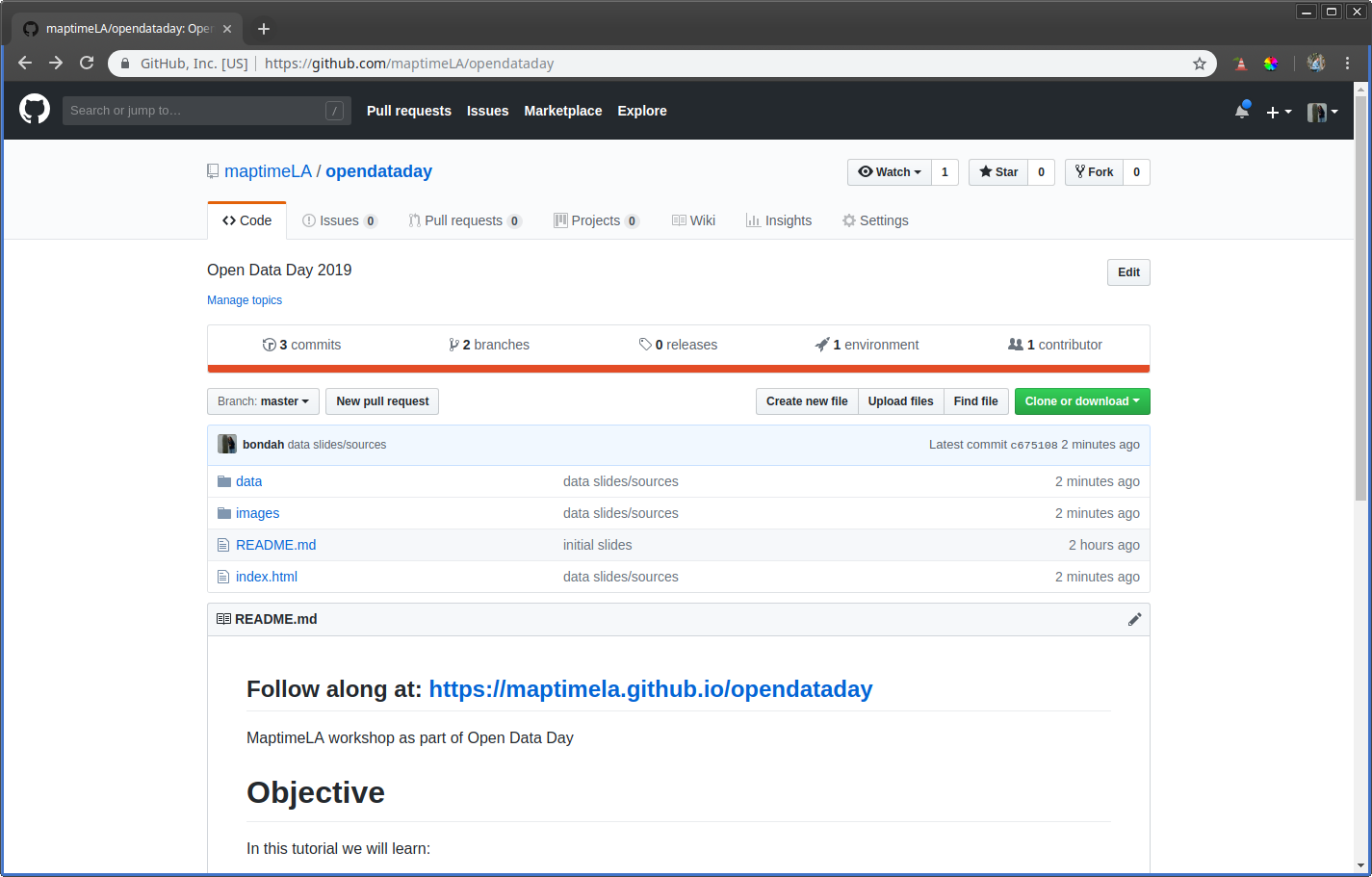Open Marketplace in top navigation
This screenshot has height=877, width=1372.
(x=563, y=111)
